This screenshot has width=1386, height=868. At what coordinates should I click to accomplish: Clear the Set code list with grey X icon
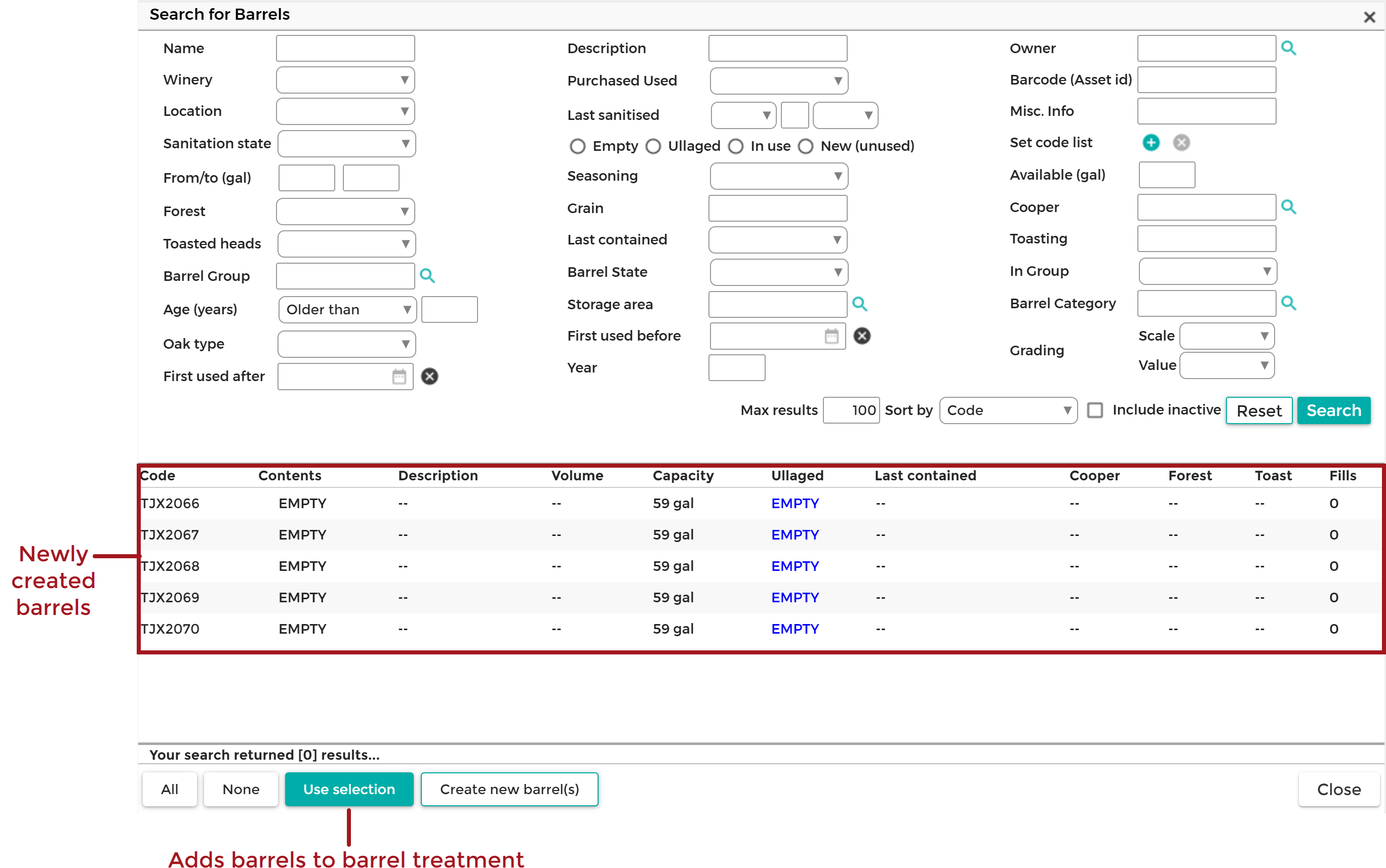pos(1181,142)
